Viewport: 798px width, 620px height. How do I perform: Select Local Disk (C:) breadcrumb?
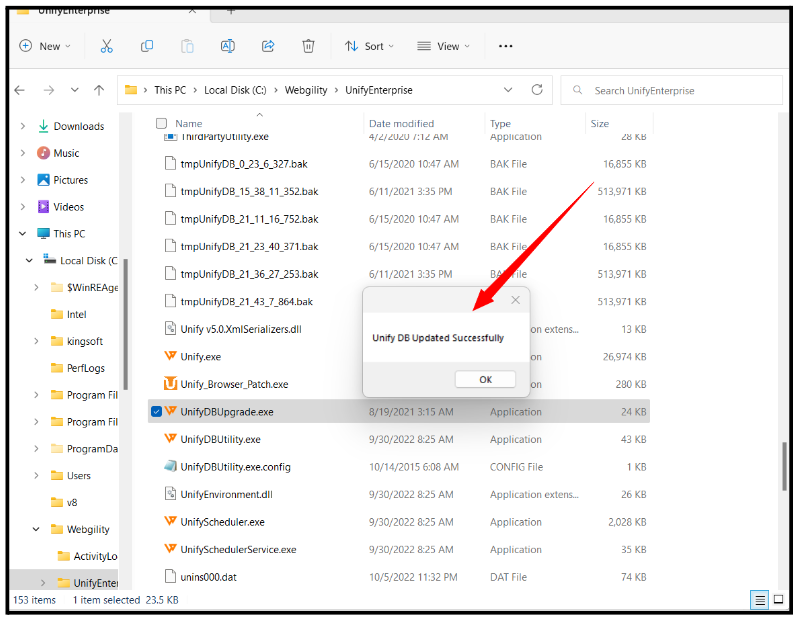[235, 90]
